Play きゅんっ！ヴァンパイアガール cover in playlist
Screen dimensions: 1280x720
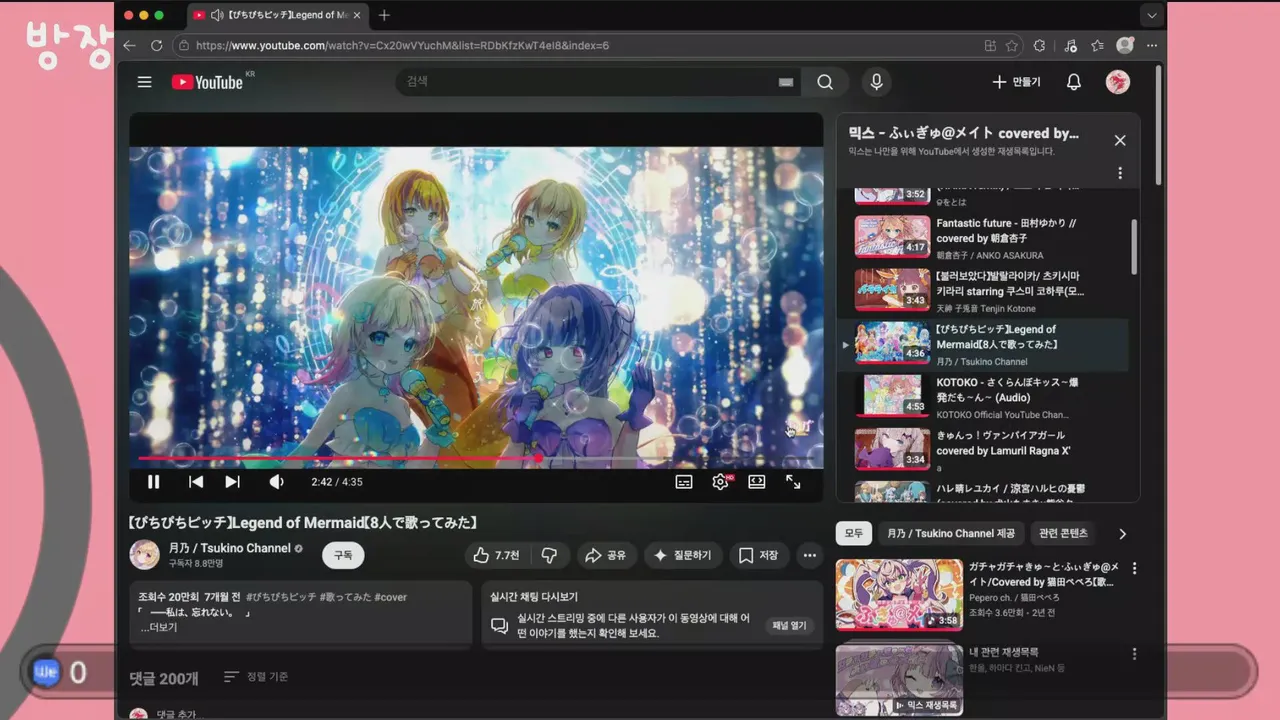(982, 449)
